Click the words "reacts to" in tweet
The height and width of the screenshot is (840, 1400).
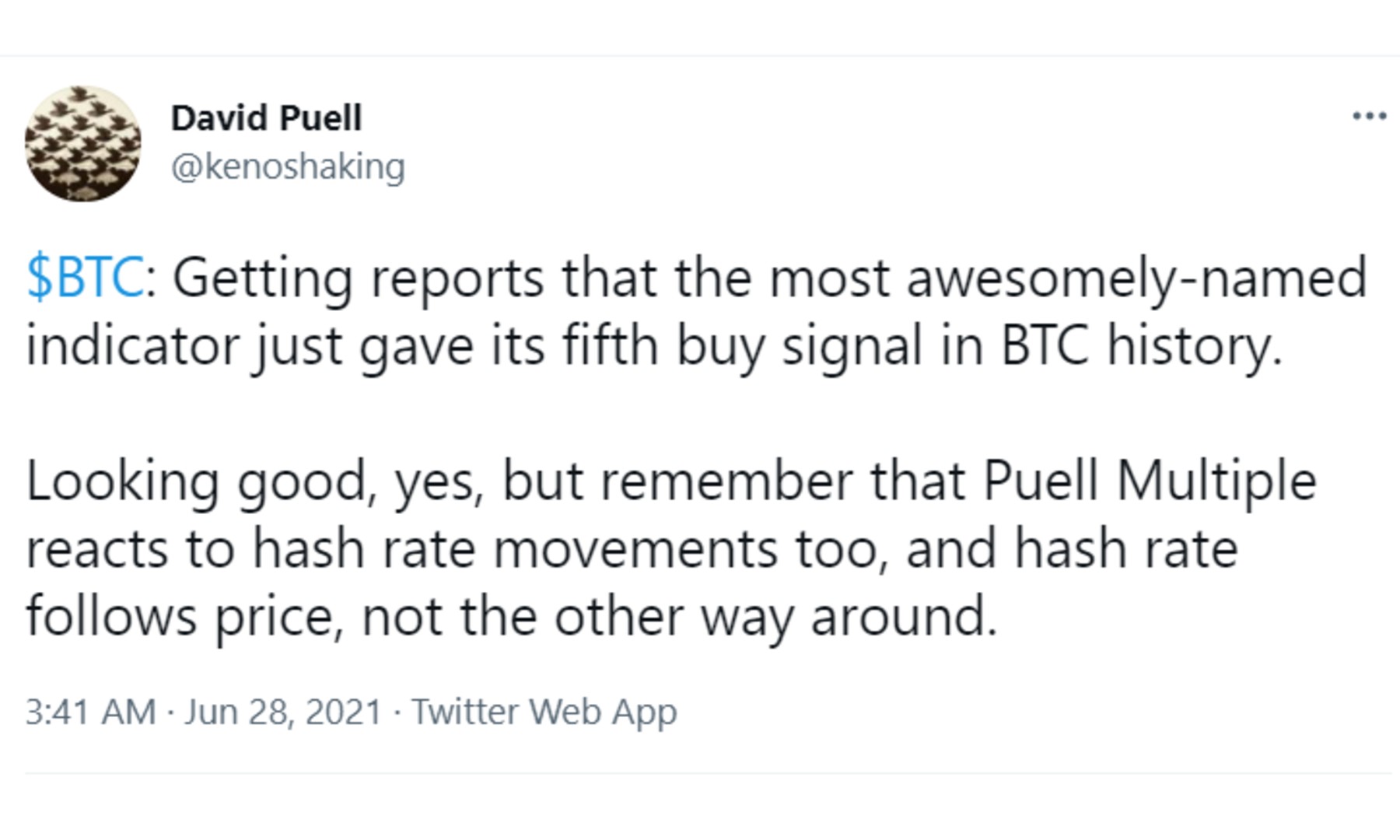click(130, 548)
